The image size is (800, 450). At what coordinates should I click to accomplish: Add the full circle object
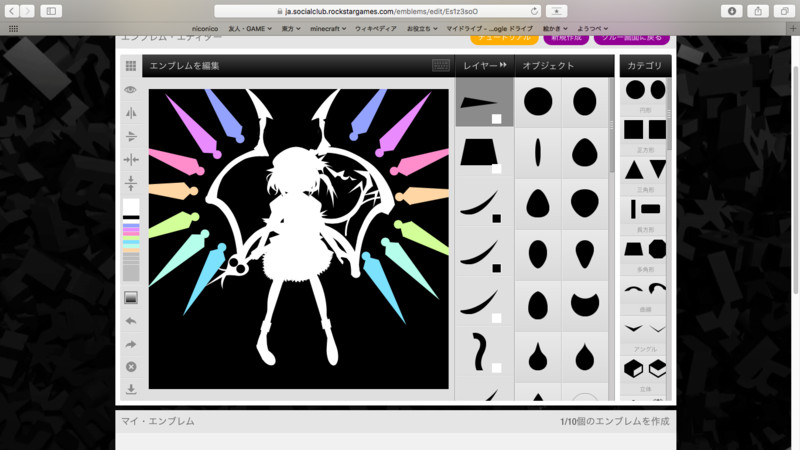click(x=538, y=101)
